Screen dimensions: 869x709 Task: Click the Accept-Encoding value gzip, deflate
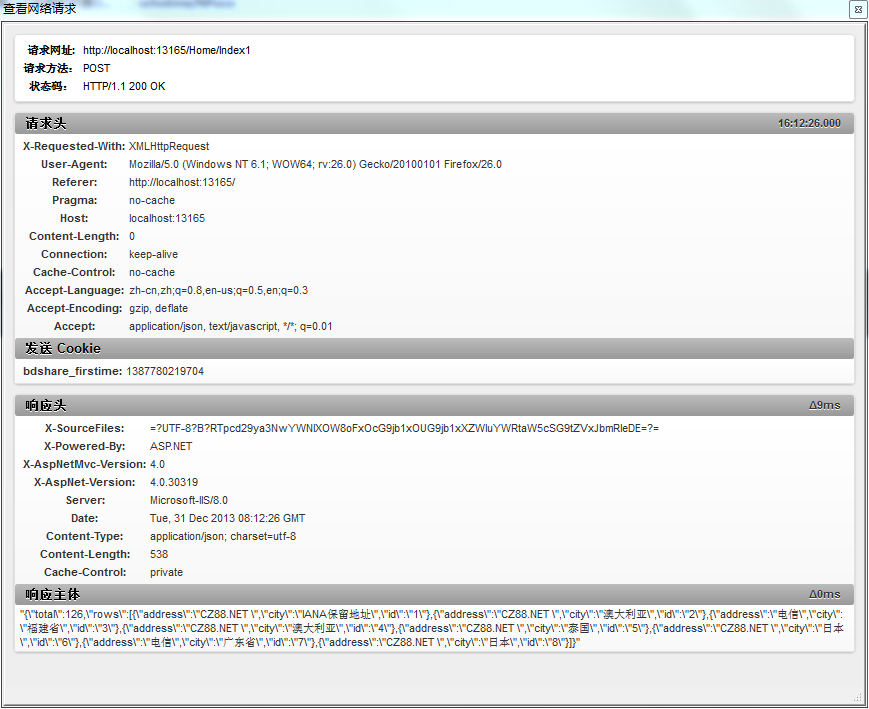tap(156, 308)
